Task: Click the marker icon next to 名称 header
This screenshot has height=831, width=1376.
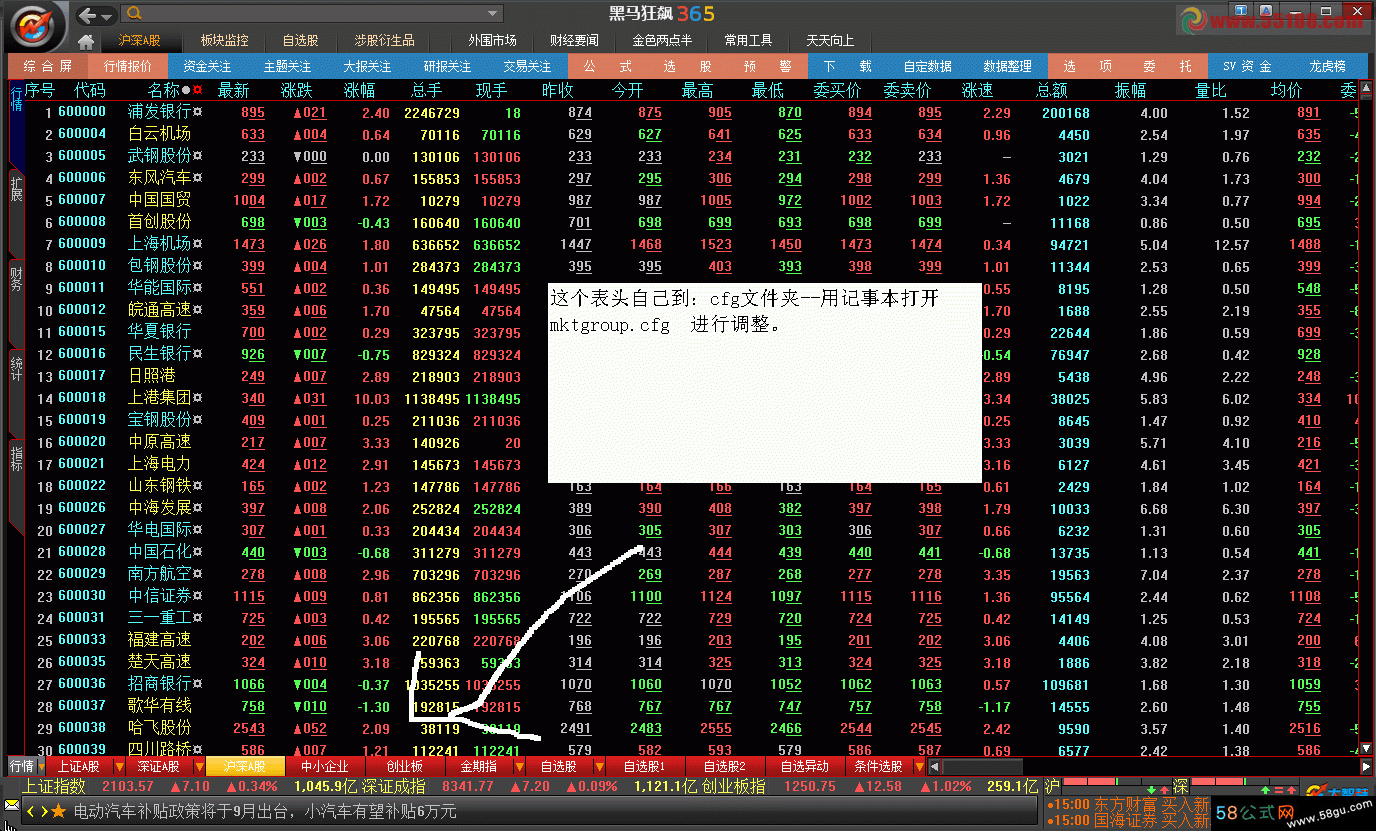Action: click(197, 91)
